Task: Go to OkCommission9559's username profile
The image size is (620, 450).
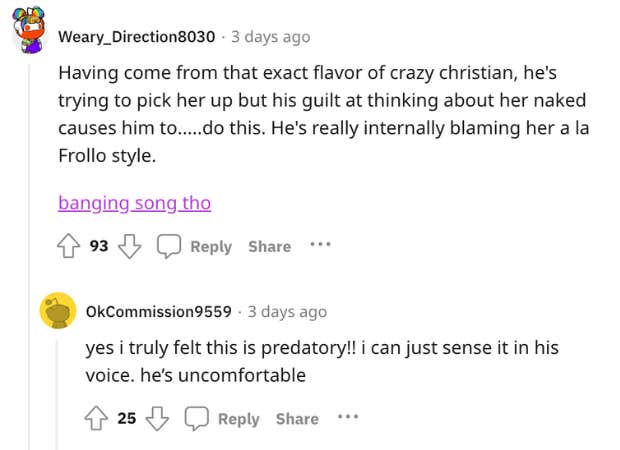Action: [x=159, y=312]
